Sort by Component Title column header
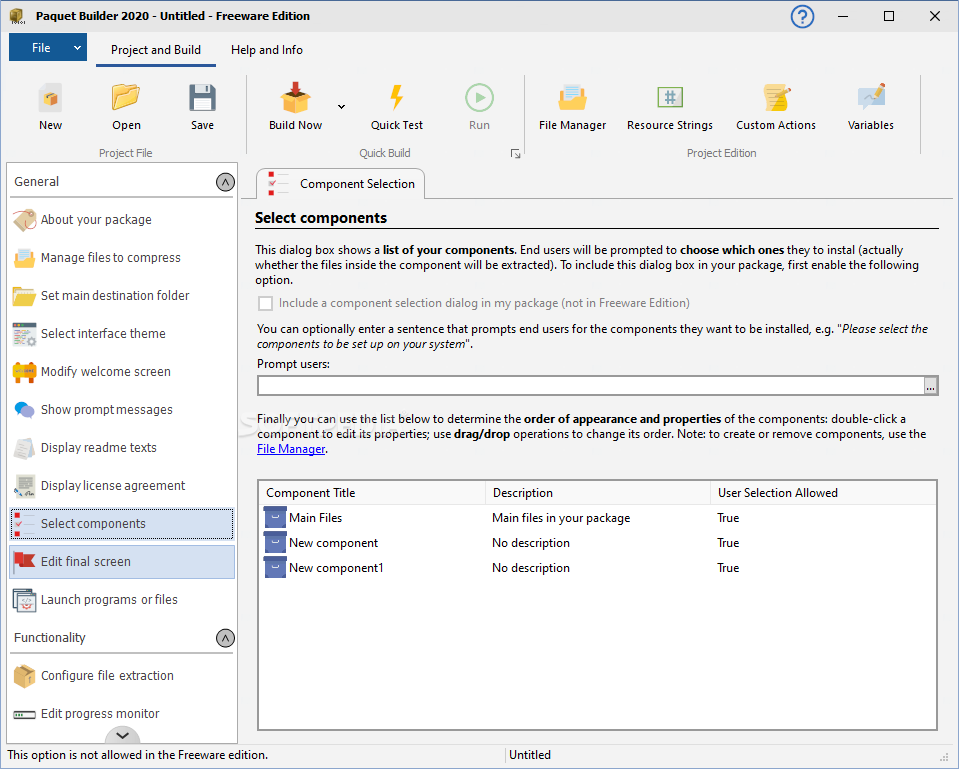Screen dimensions: 959x769 (372, 493)
